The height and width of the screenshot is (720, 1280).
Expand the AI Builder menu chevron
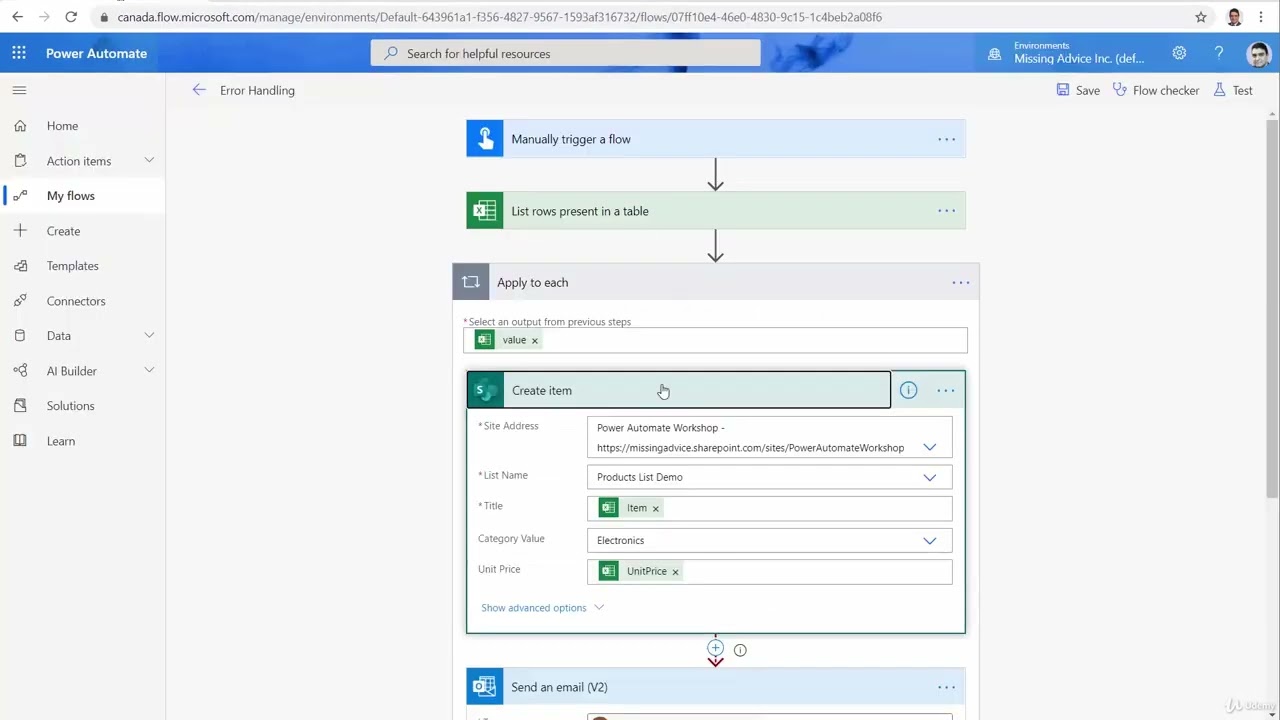pos(149,370)
